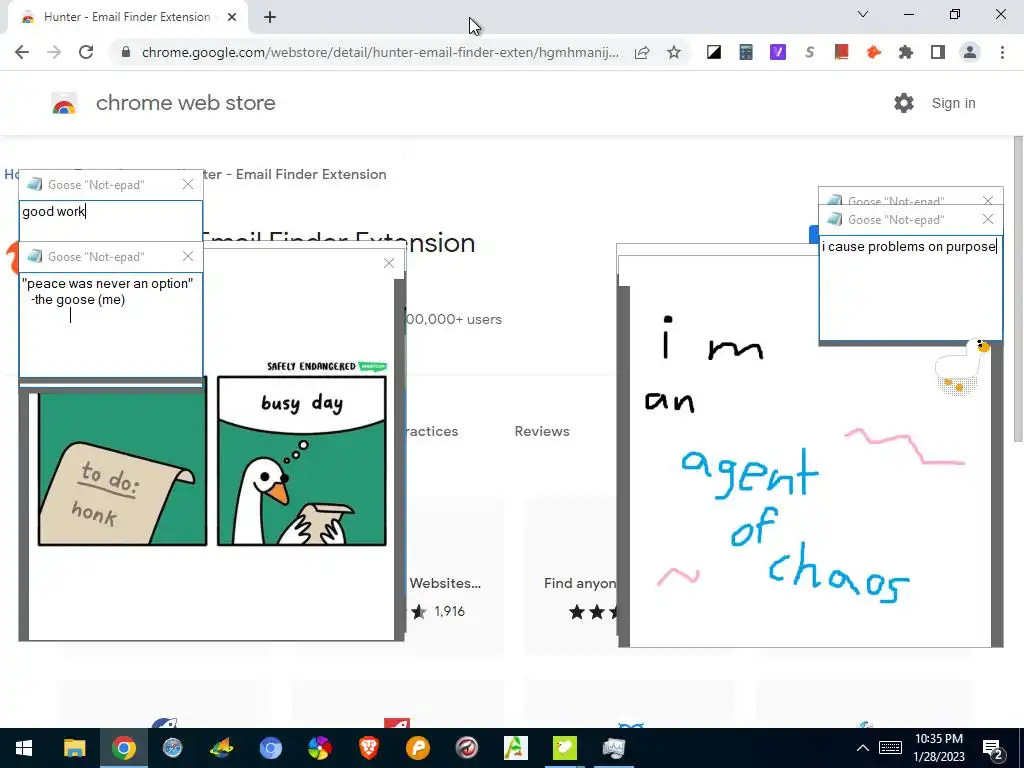Click the Google Chrome taskbar icon
This screenshot has height=768, width=1024.
tap(123, 748)
